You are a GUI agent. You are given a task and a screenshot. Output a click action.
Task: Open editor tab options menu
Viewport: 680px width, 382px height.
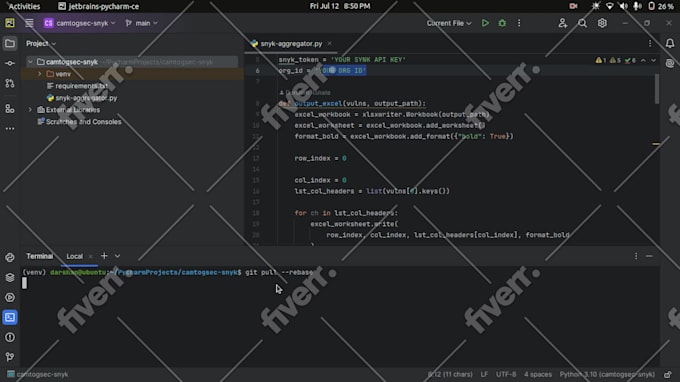(650, 43)
